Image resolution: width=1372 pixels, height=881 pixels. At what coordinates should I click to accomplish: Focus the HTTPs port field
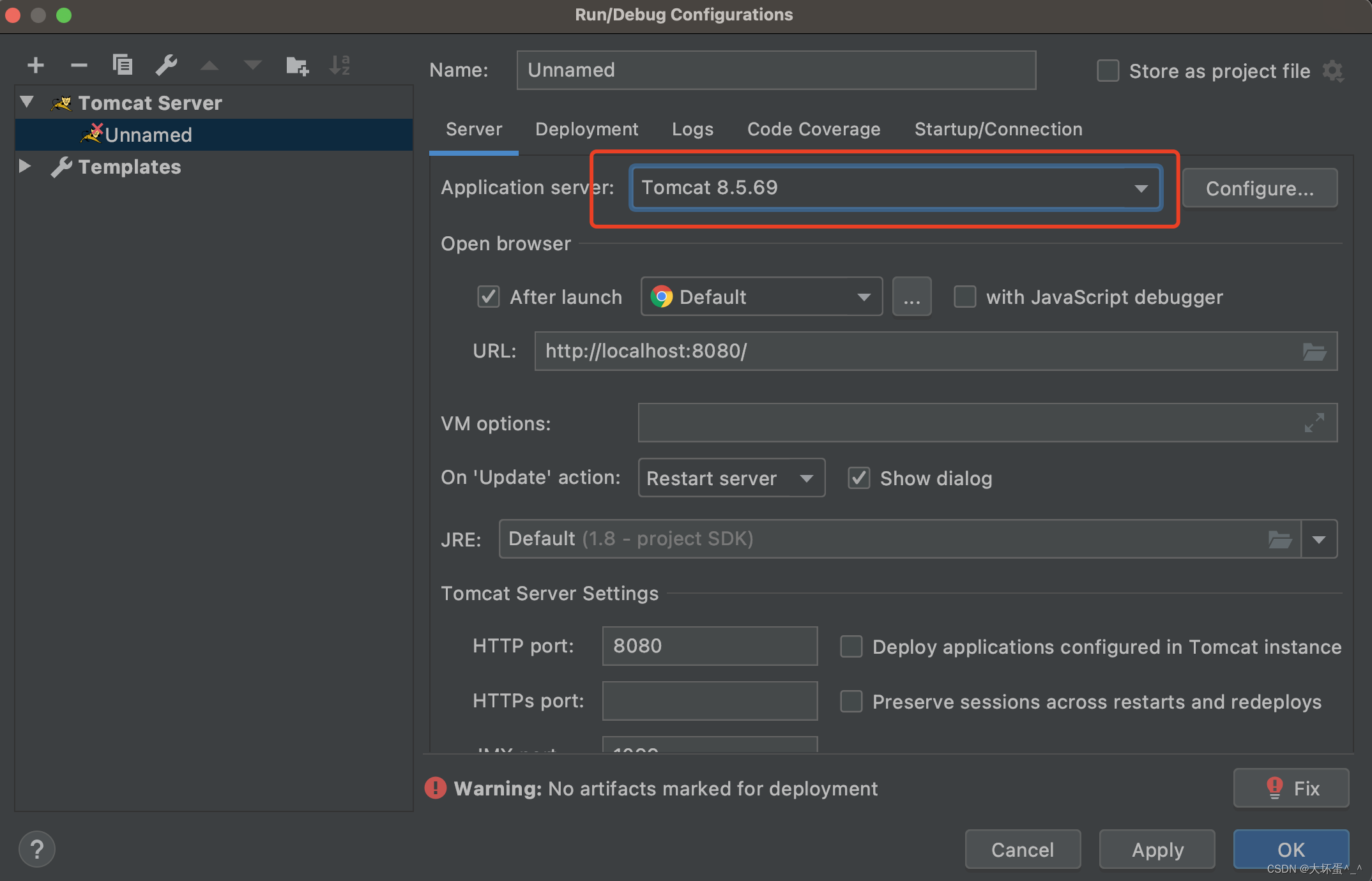[710, 701]
